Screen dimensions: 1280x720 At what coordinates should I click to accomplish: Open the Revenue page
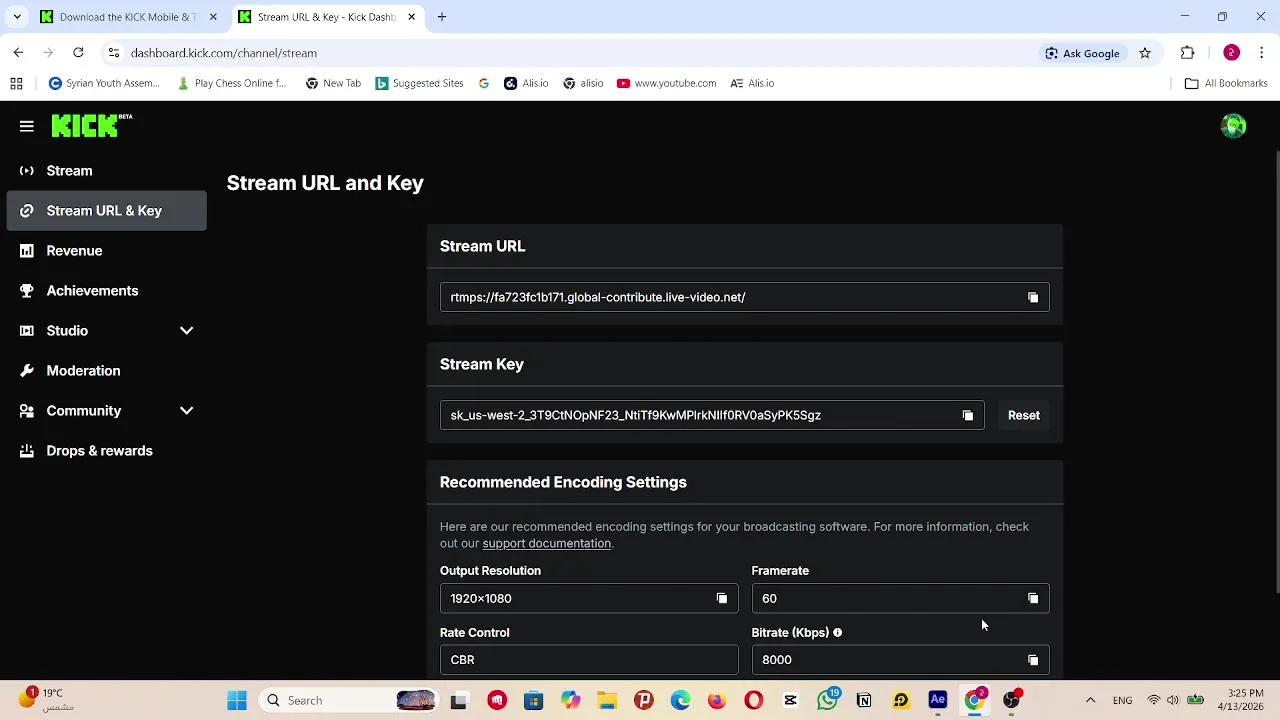point(106,251)
